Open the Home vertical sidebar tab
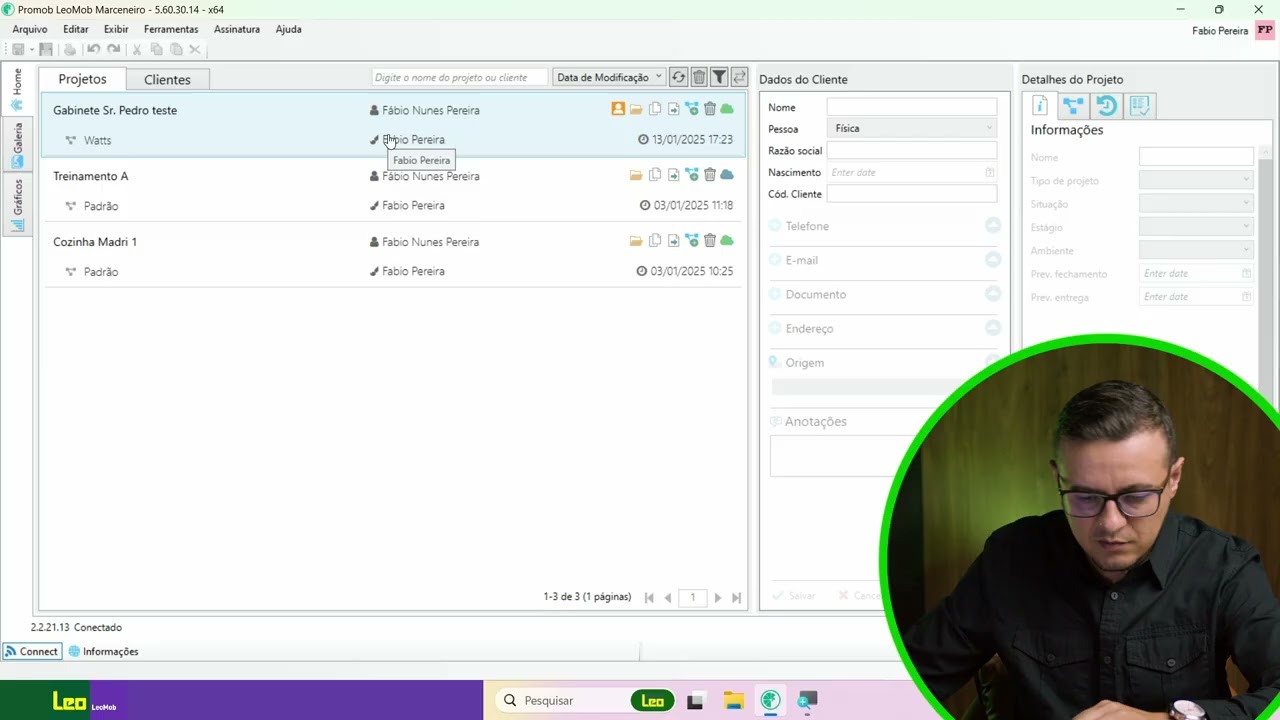Screen dimensions: 1280x720 click(17, 88)
